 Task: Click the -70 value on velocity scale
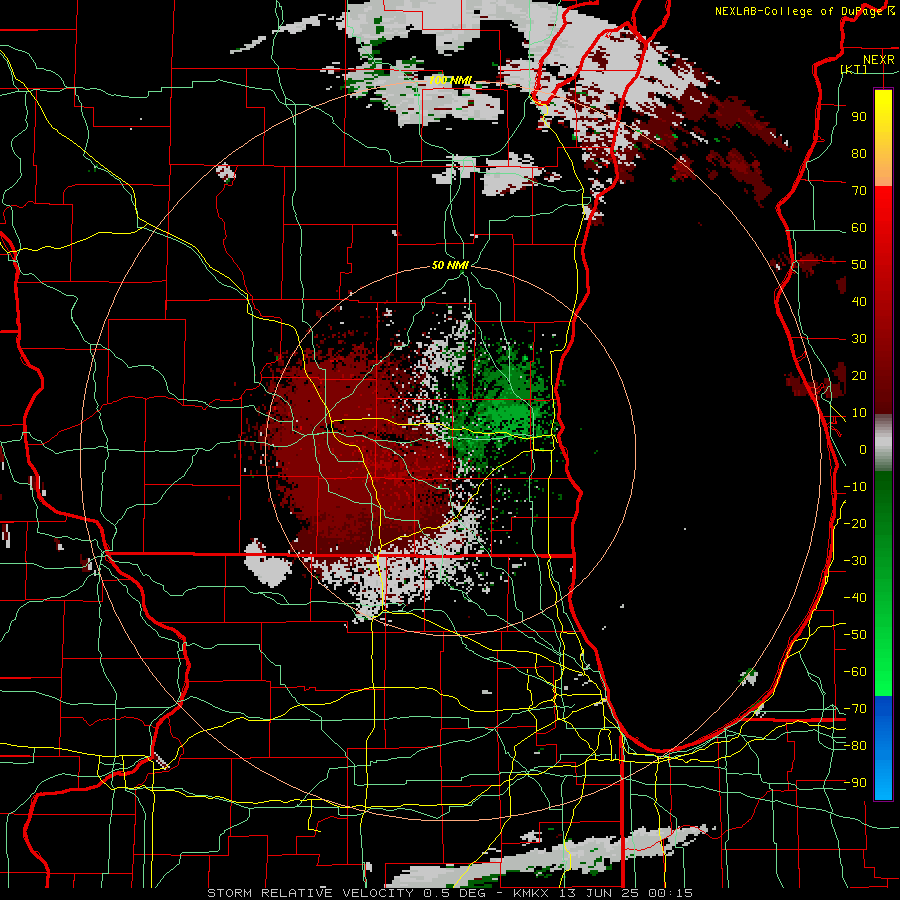[855, 709]
